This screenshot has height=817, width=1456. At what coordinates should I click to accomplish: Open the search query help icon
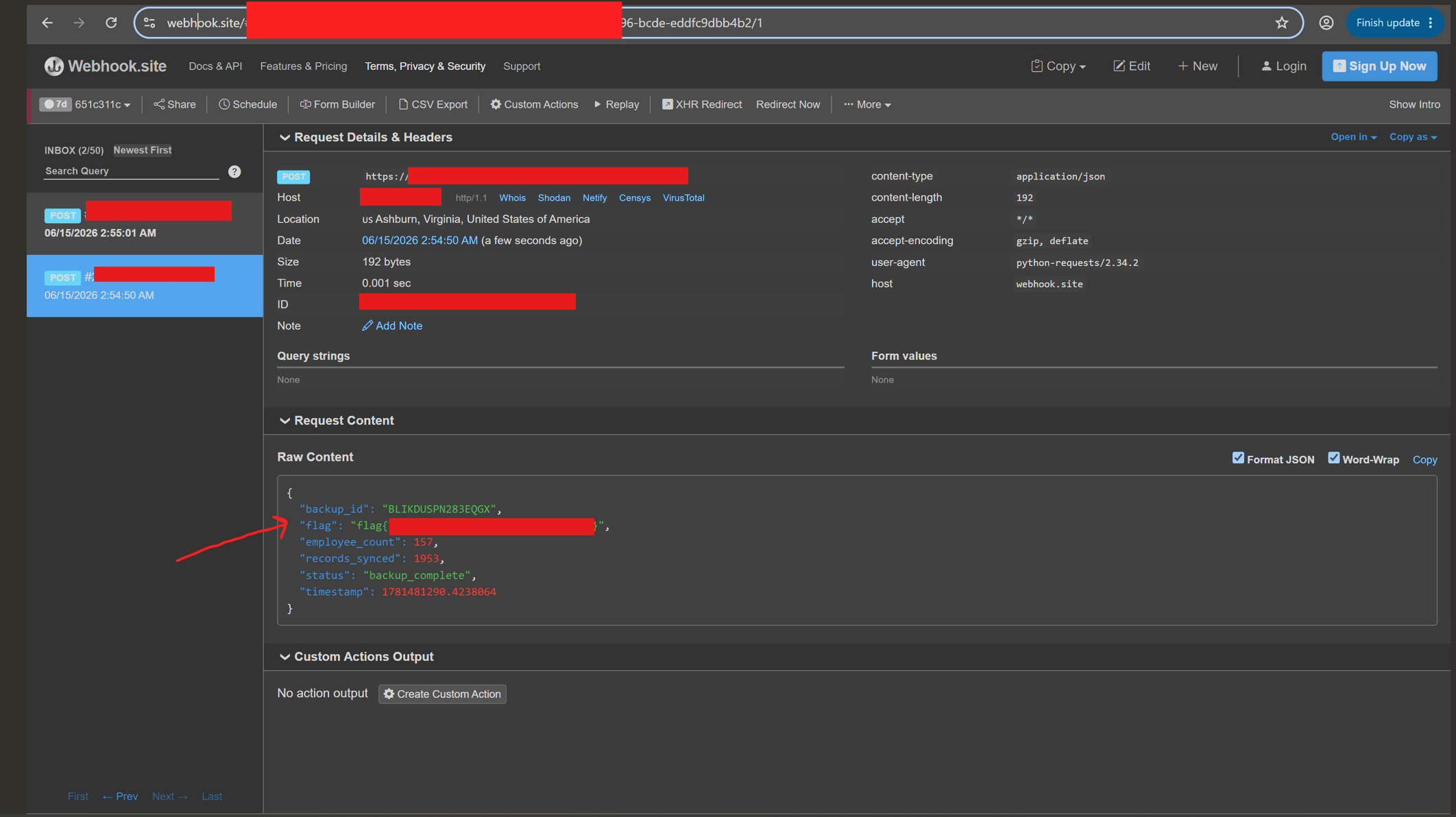pyautogui.click(x=234, y=171)
